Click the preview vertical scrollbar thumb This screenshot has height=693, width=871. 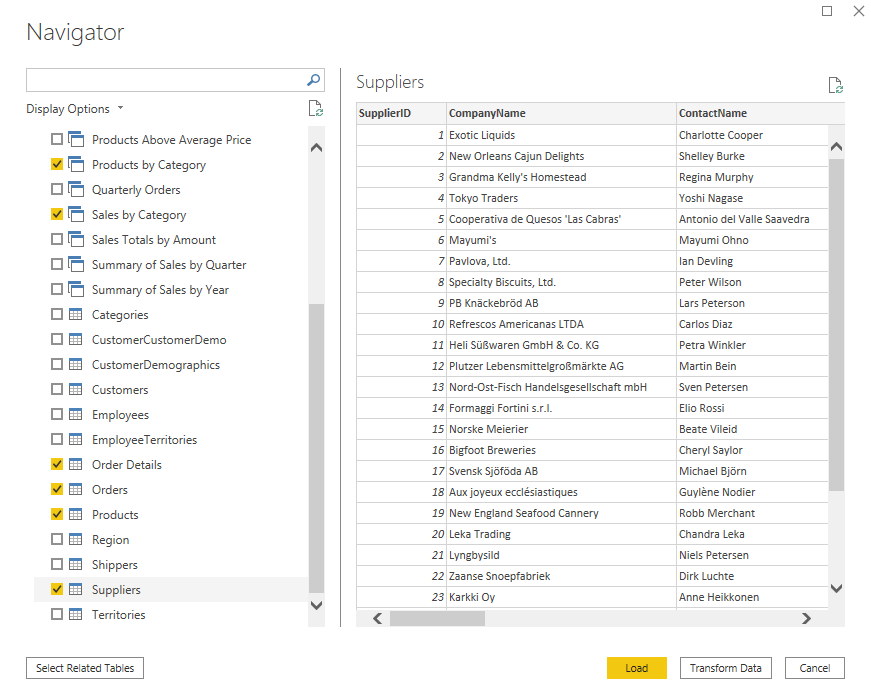point(837,325)
